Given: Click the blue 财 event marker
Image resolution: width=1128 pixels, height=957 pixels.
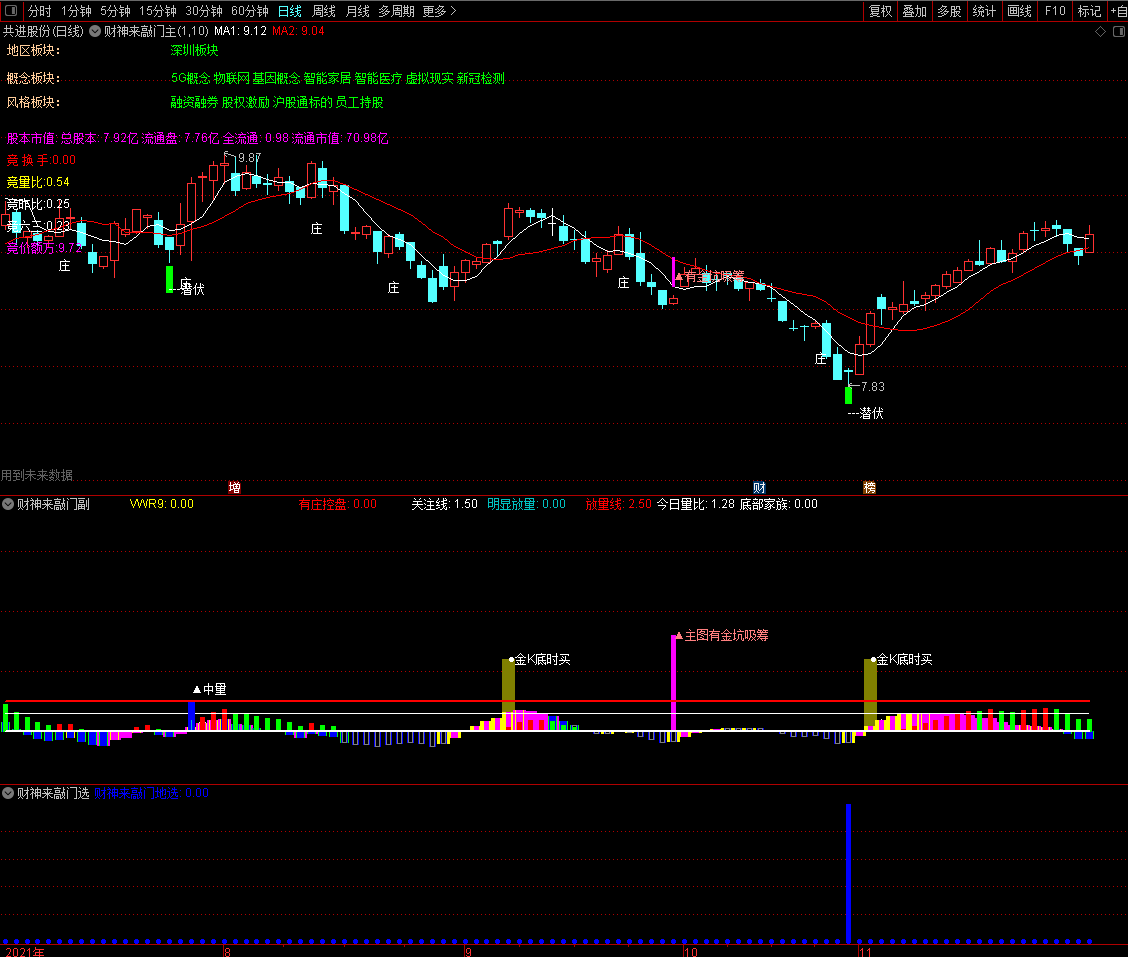Looking at the screenshot, I should tap(760, 488).
